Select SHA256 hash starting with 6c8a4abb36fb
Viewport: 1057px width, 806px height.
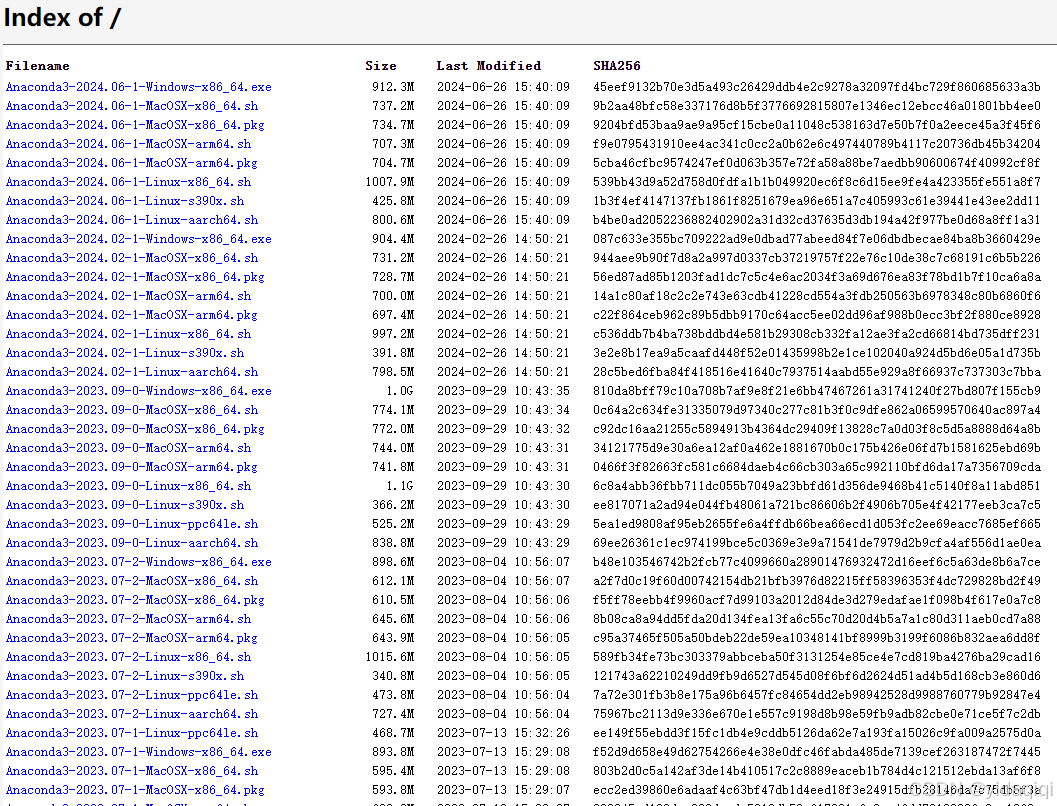(817, 486)
